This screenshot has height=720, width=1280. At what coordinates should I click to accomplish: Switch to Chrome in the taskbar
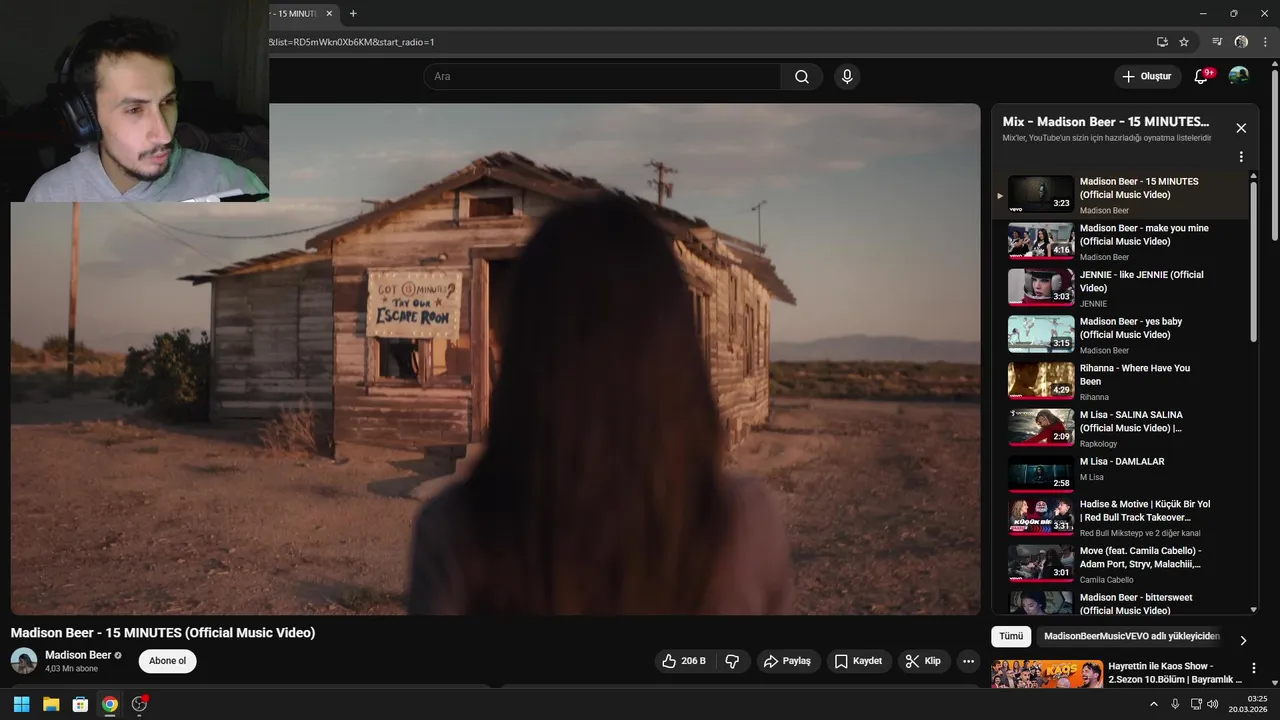click(x=110, y=704)
